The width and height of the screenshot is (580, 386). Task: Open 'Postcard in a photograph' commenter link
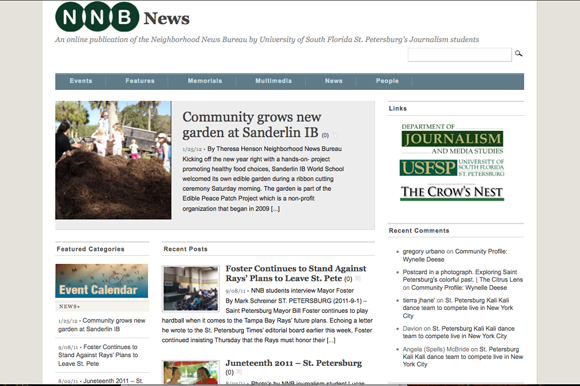462,276
